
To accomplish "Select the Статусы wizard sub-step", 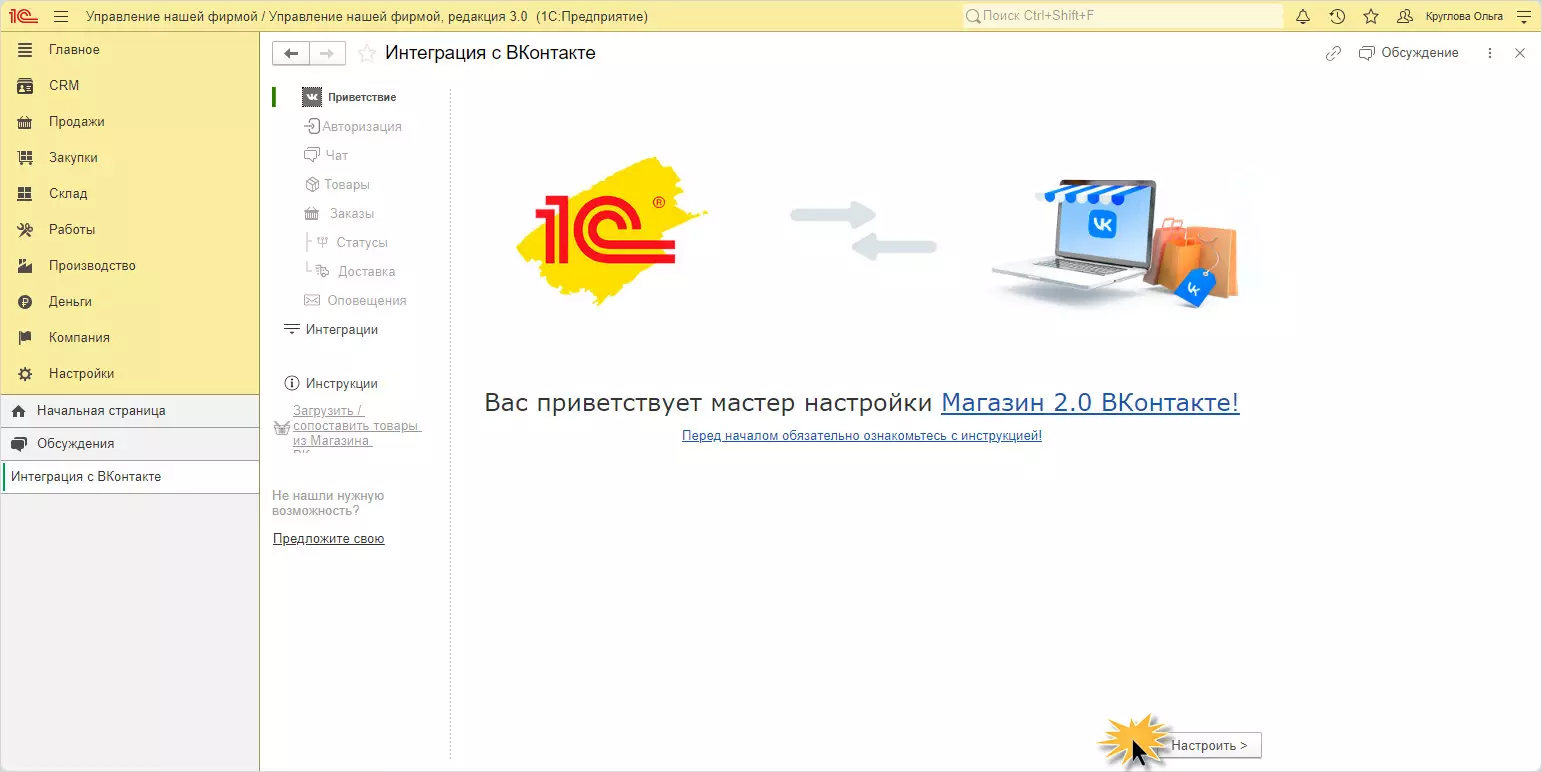I will click(352, 243).
